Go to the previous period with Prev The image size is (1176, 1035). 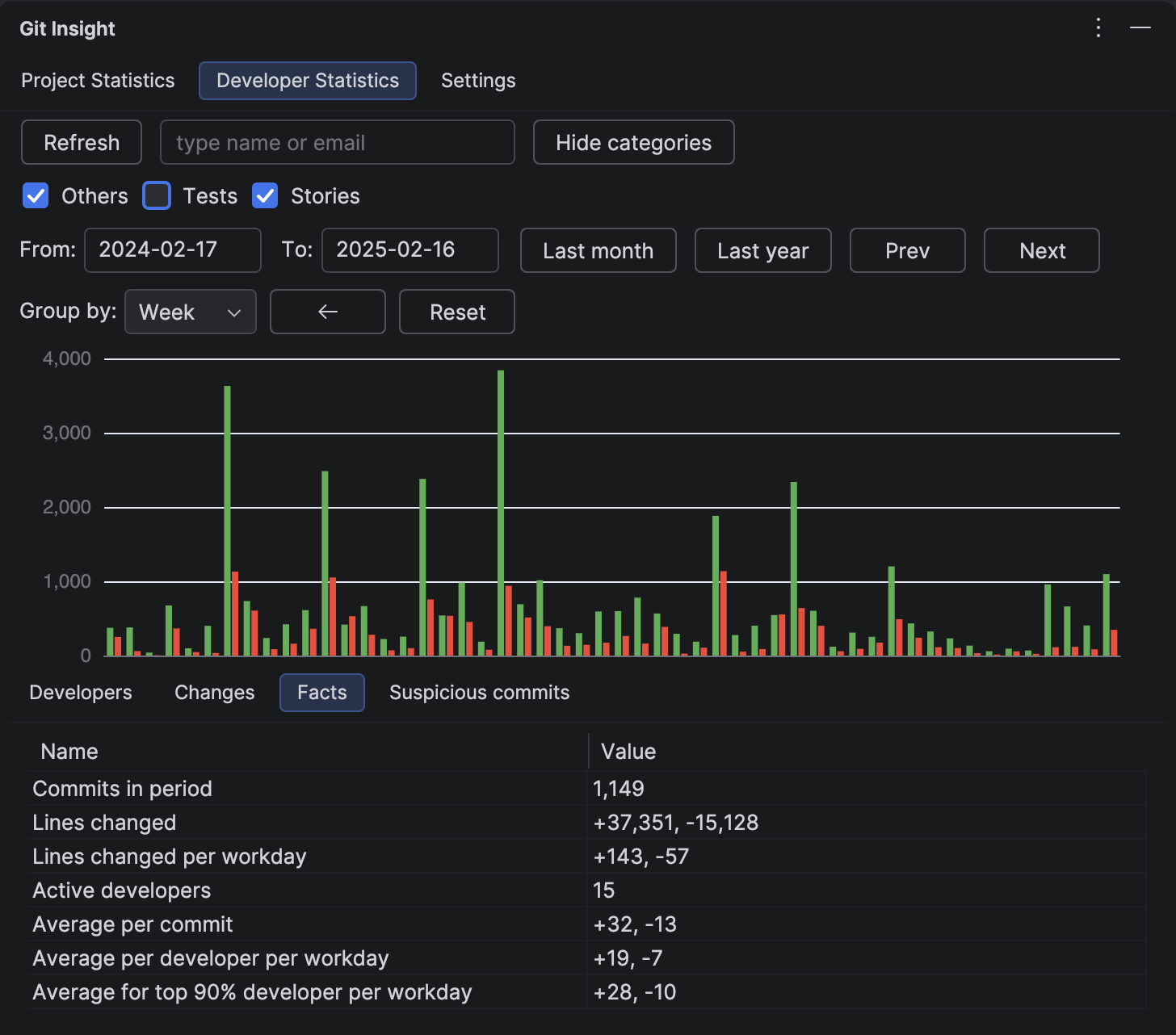907,250
